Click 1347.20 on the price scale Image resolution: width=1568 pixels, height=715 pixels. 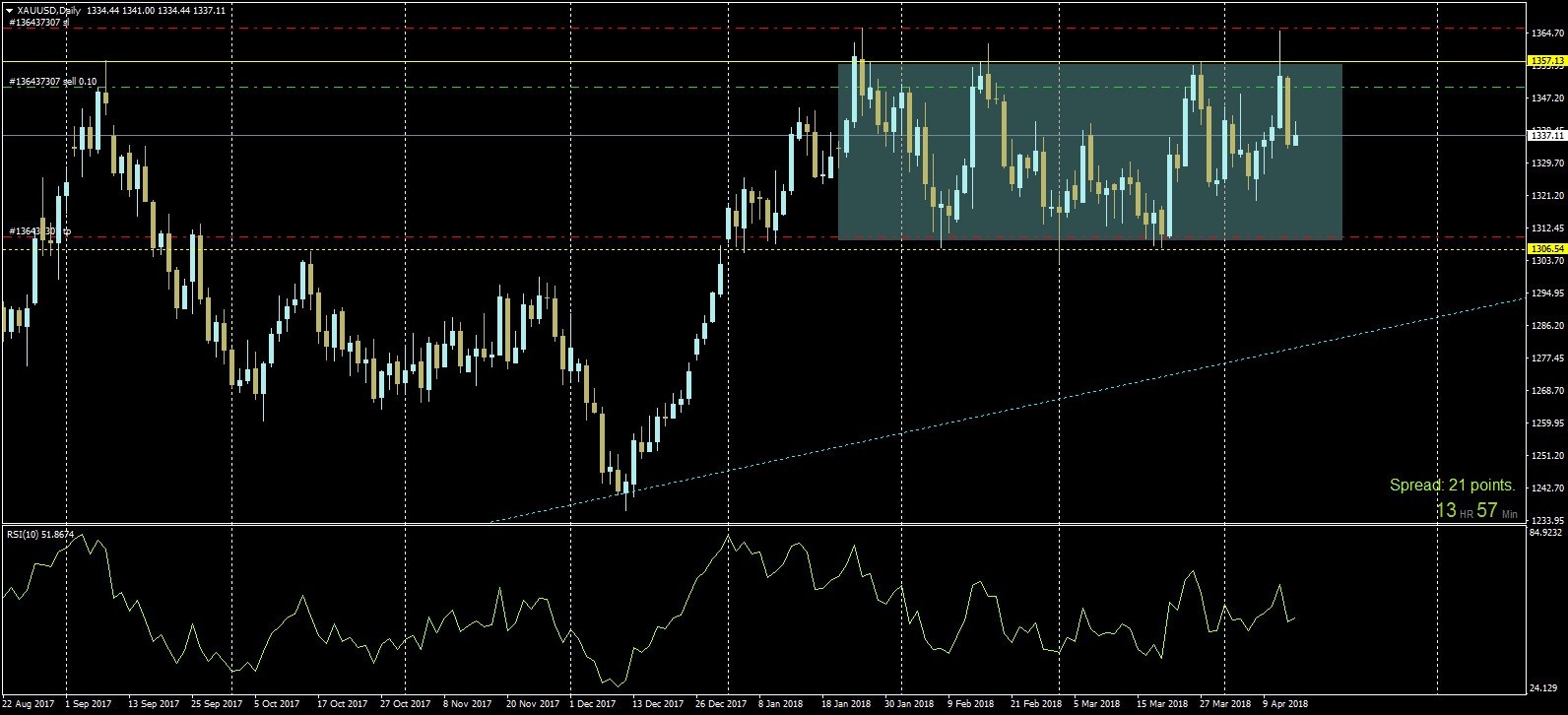(1547, 98)
